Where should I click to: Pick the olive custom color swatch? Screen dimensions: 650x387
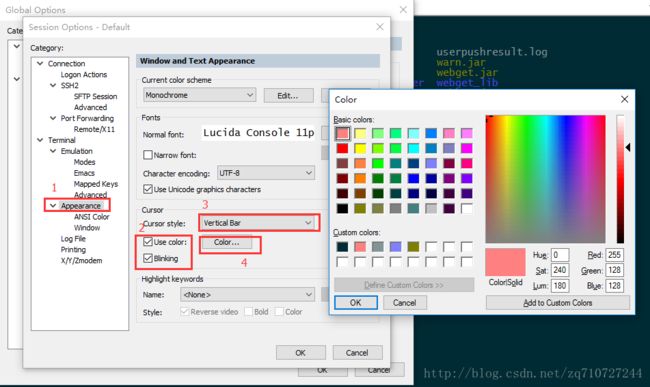413,247
